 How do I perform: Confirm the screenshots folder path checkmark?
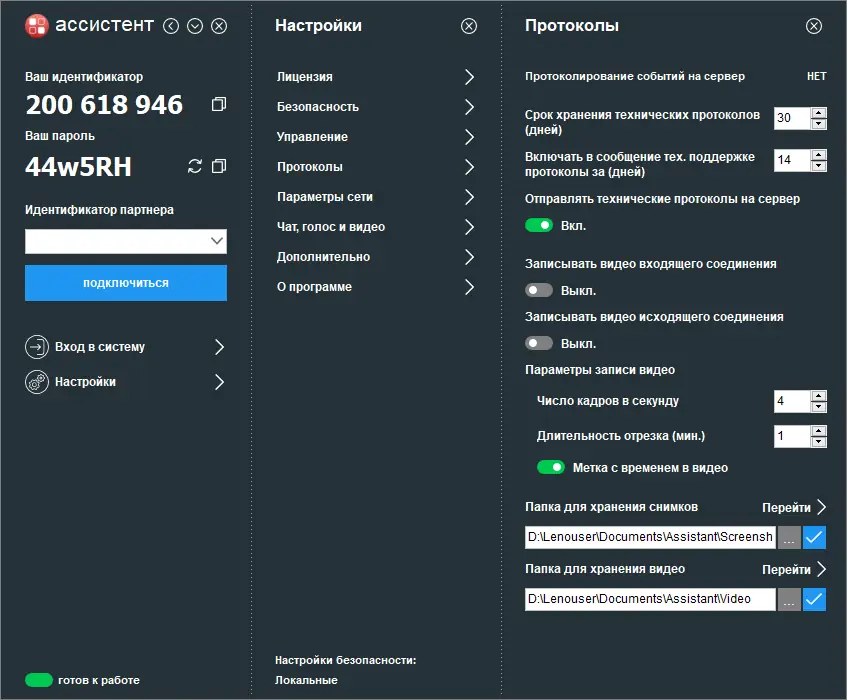pos(815,538)
